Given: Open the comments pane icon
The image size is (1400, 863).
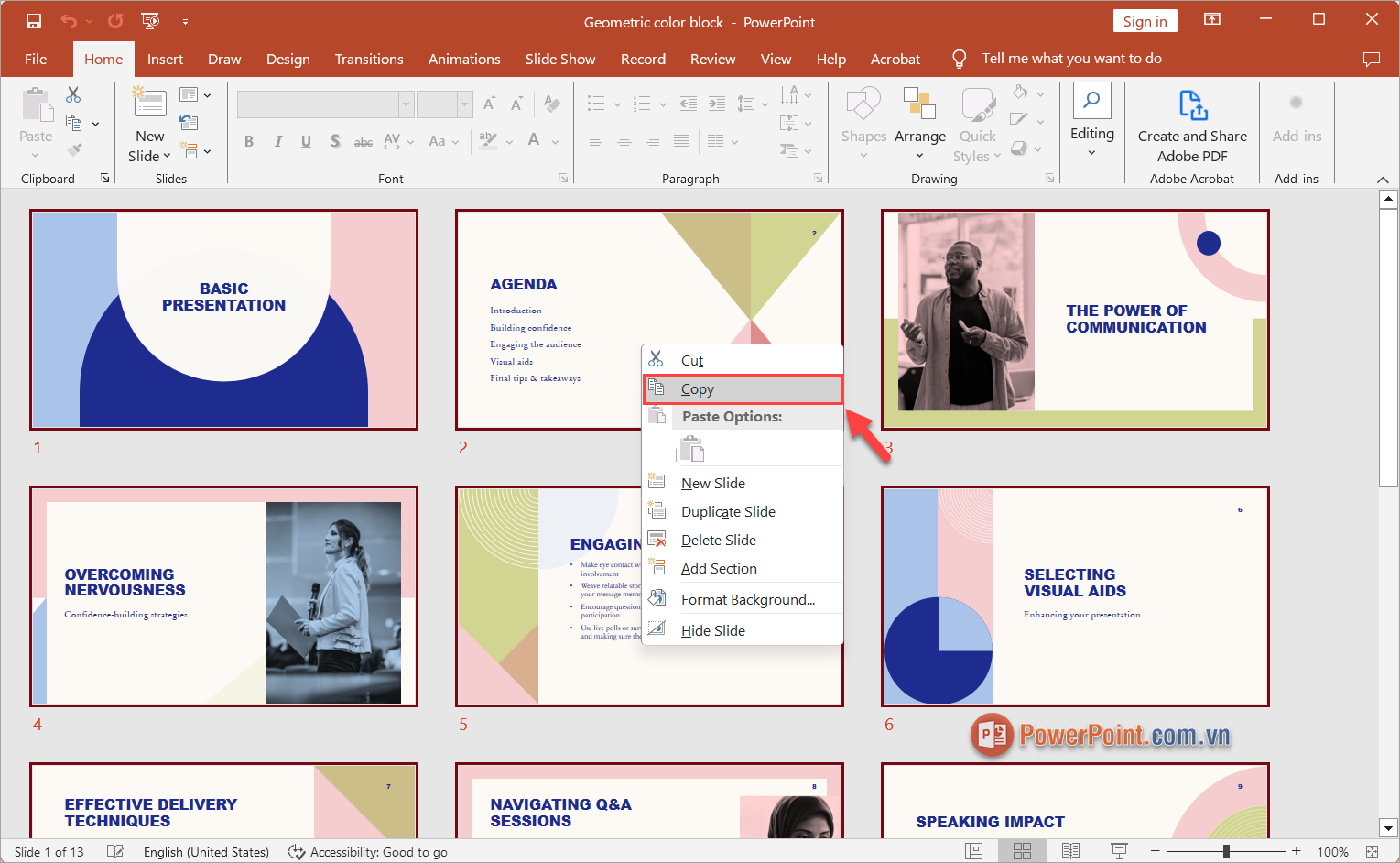Looking at the screenshot, I should (x=1371, y=59).
